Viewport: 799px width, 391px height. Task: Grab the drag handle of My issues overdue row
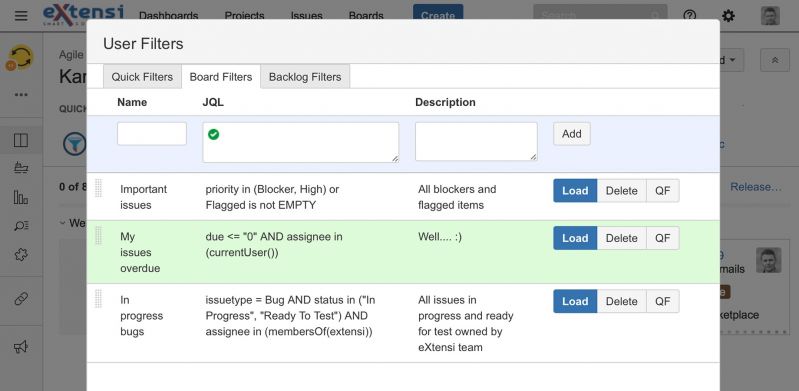click(x=98, y=236)
